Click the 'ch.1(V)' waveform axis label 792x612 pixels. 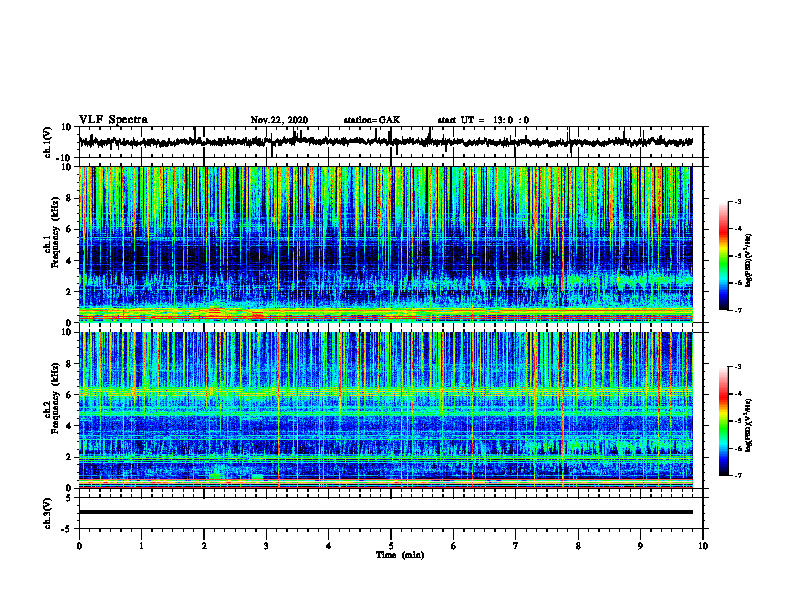(x=47, y=142)
